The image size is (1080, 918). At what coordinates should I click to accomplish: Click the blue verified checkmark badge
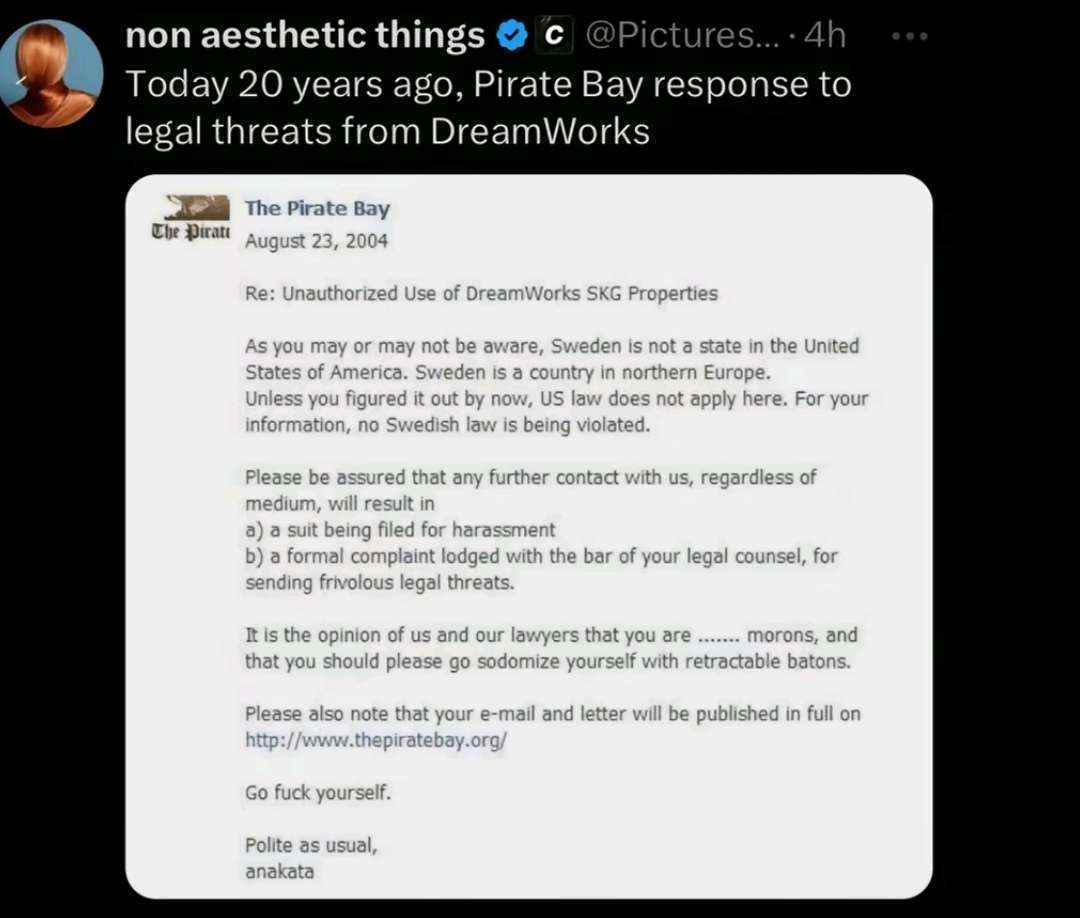click(512, 37)
